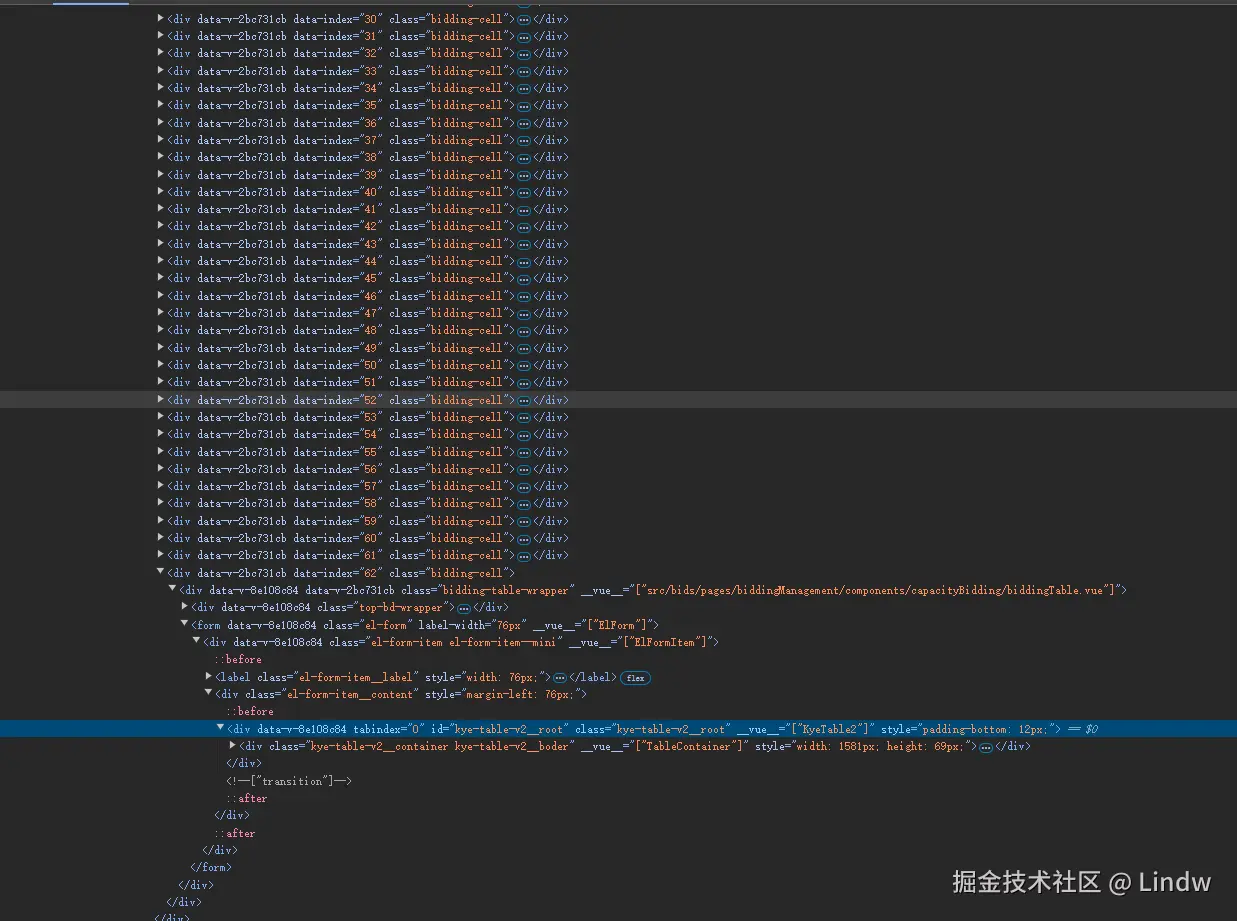The width and height of the screenshot is (1237, 921).
Task: Select the div row with data-index "32"
Action: [368, 53]
